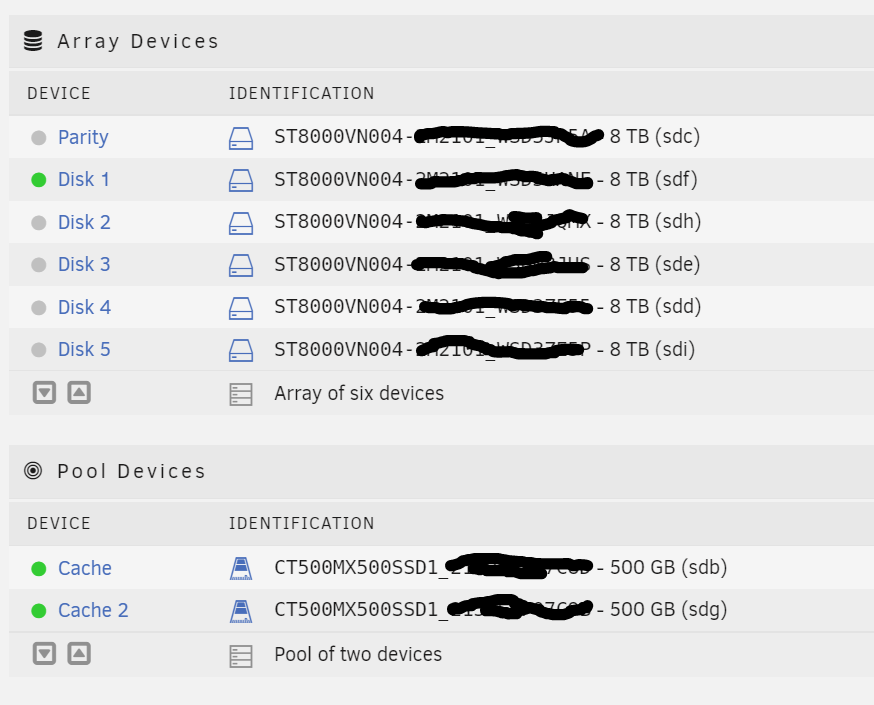Open the Disk 5 link
The width and height of the screenshot is (874, 705).
(x=84, y=349)
